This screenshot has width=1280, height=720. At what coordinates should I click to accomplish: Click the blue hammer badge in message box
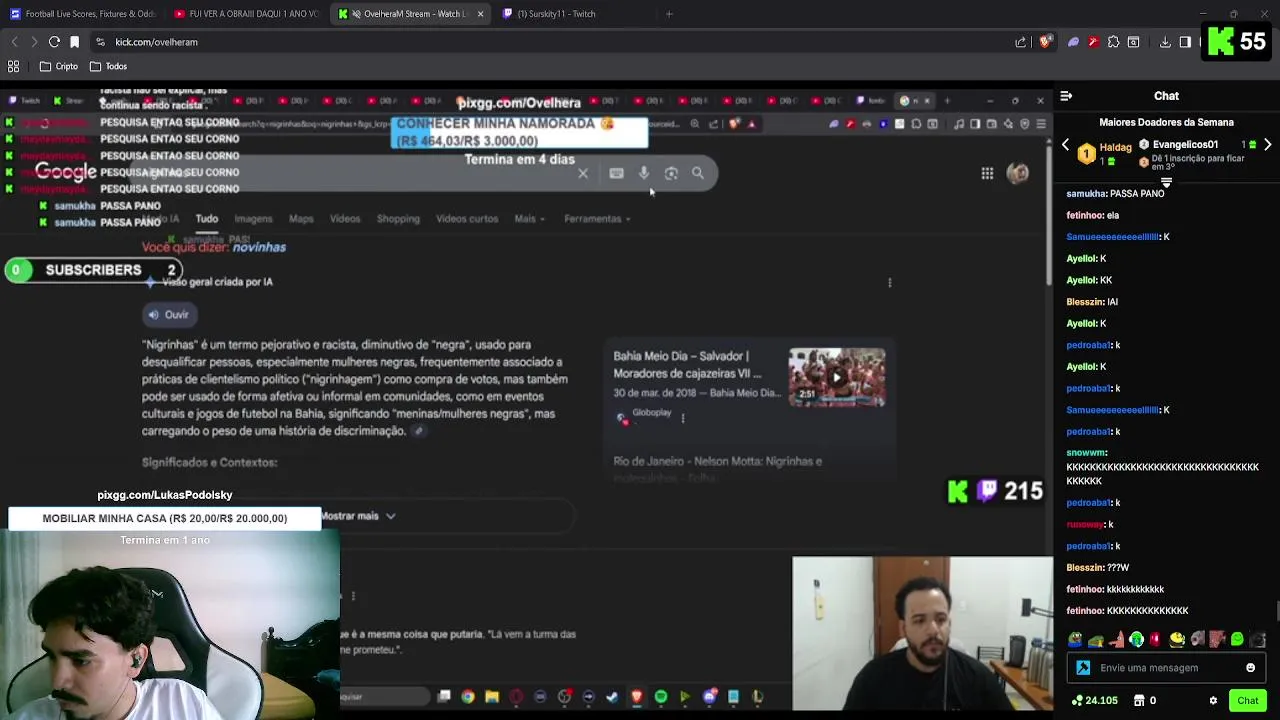pos(1083,668)
